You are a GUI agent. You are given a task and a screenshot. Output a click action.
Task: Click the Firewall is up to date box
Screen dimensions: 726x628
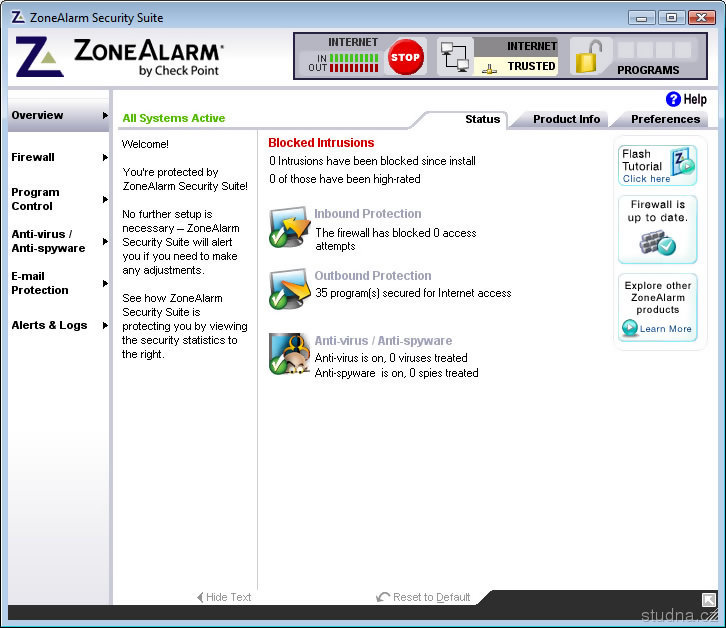coord(657,229)
